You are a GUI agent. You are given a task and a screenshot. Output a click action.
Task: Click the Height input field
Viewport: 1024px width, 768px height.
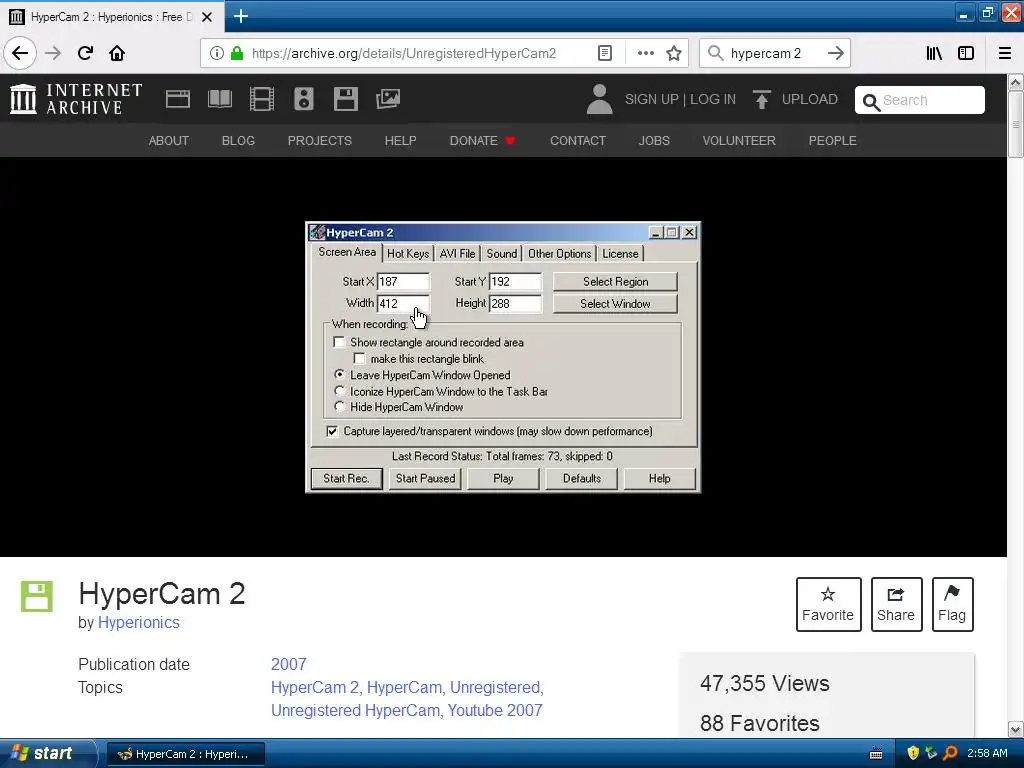(x=515, y=303)
